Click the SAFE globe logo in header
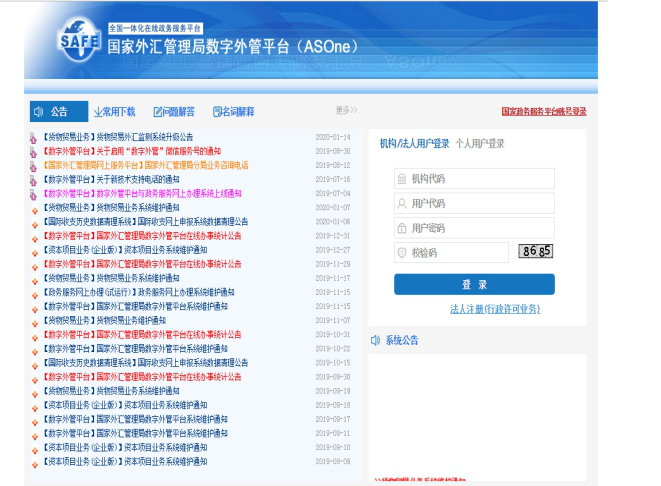The height and width of the screenshot is (486, 661). (x=79, y=40)
